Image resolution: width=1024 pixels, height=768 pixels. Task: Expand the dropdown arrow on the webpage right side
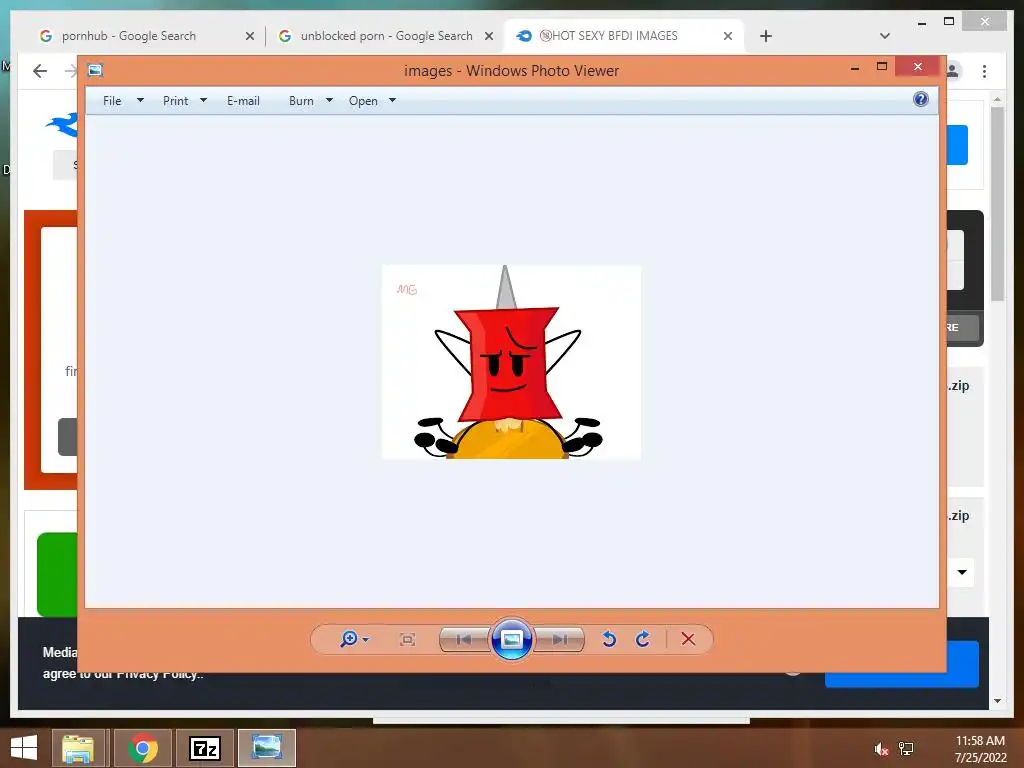962,573
